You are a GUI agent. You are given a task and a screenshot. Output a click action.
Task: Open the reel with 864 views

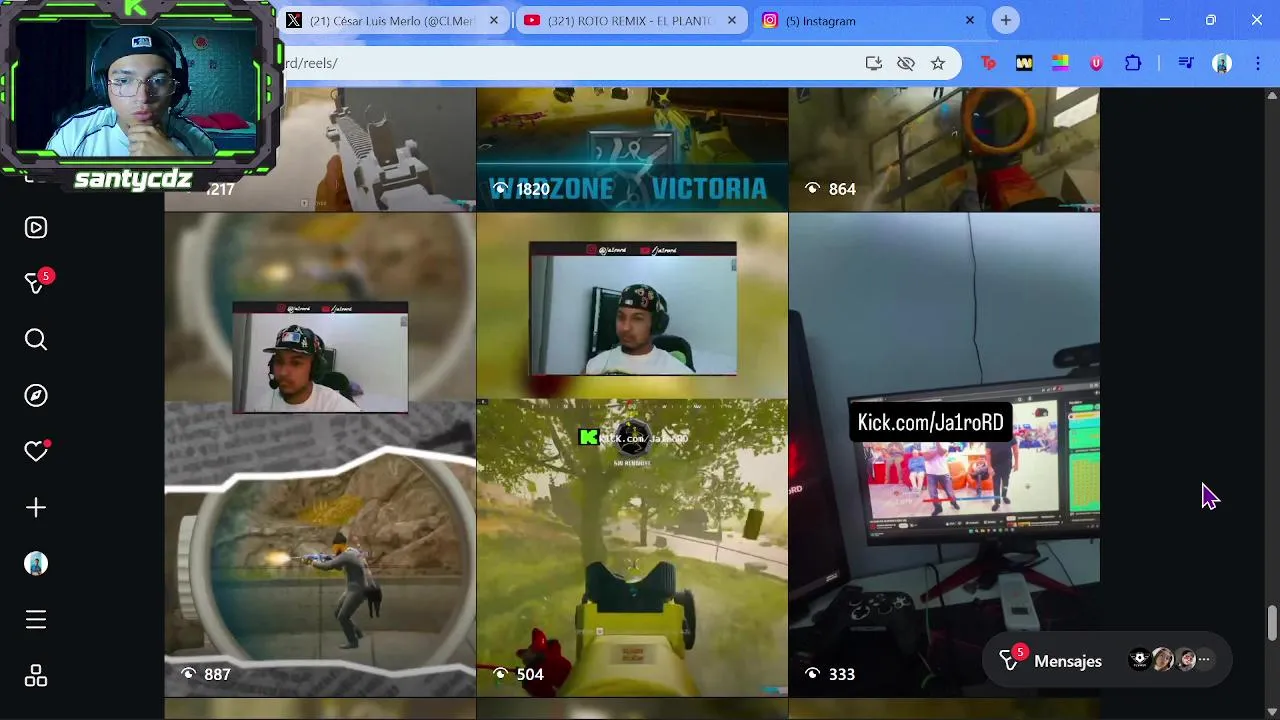point(944,150)
